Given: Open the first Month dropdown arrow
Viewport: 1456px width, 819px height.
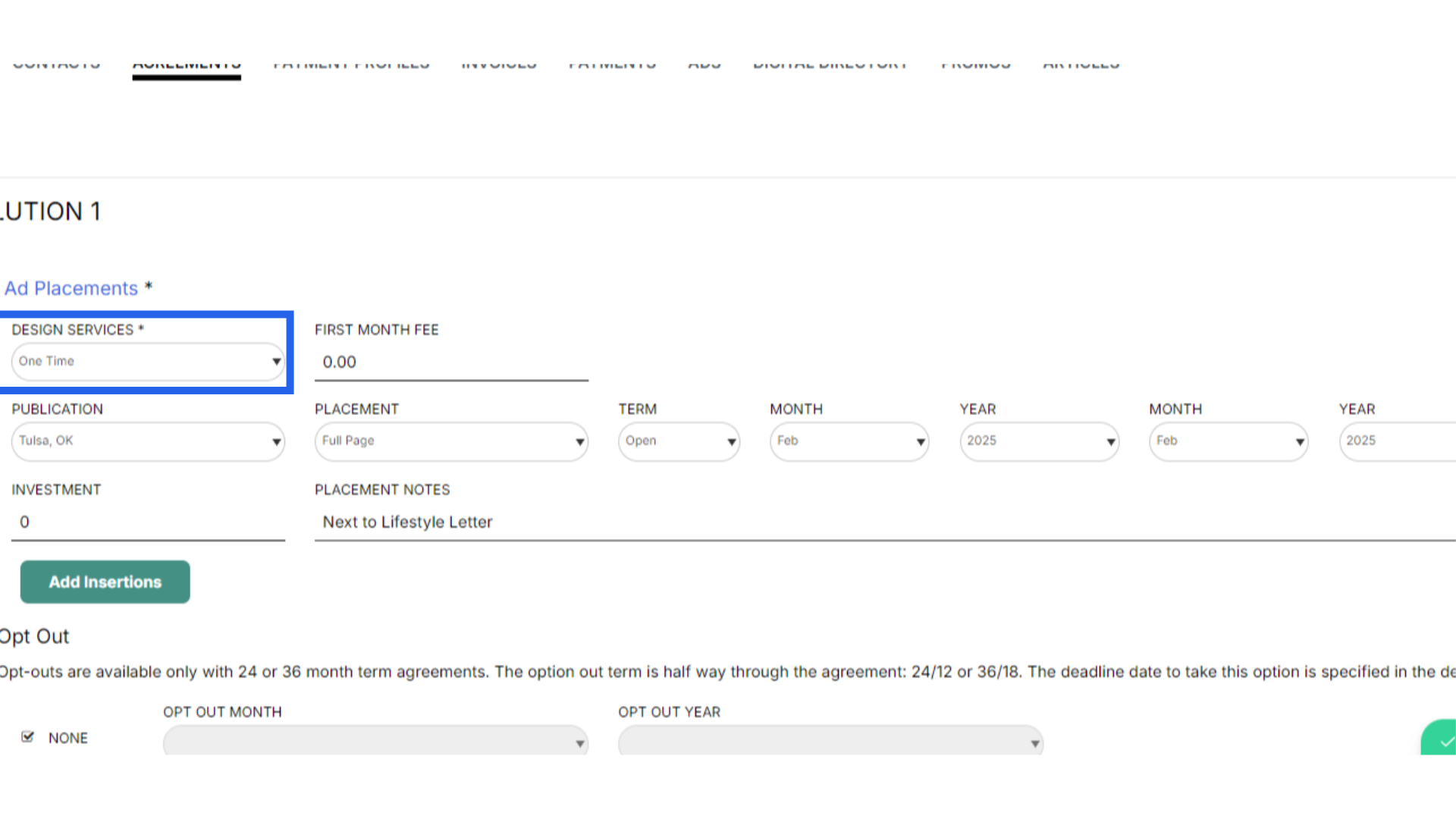Looking at the screenshot, I should [921, 442].
